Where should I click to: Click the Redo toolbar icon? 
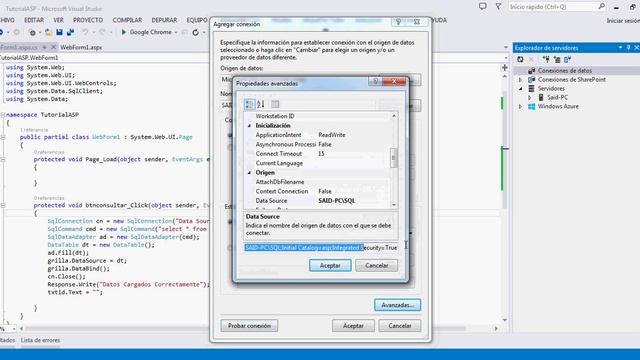click(102, 32)
